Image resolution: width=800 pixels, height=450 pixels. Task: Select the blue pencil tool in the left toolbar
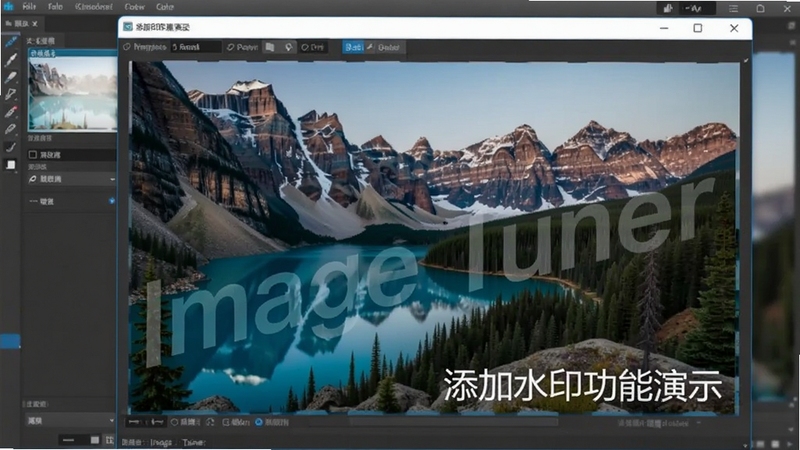point(11,42)
